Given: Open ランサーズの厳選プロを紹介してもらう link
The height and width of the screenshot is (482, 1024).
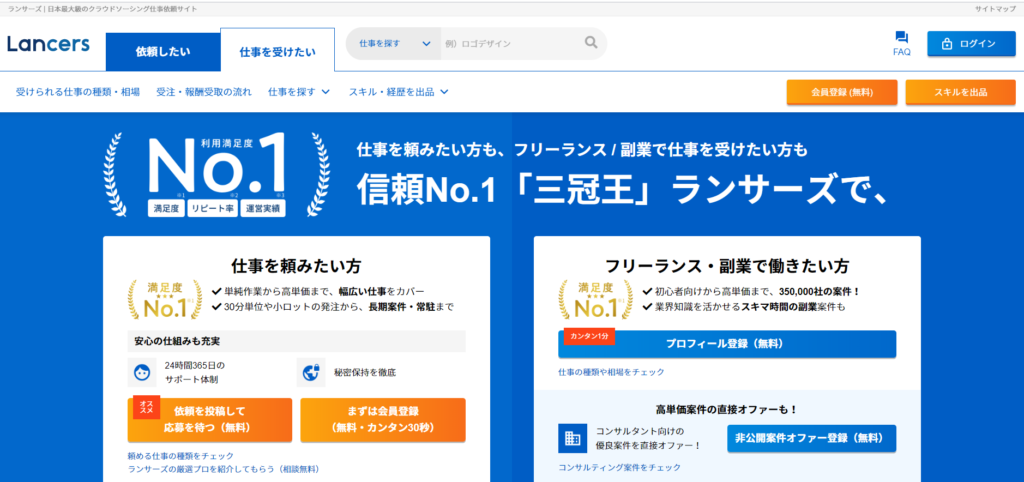Looking at the screenshot, I should pos(223,469).
